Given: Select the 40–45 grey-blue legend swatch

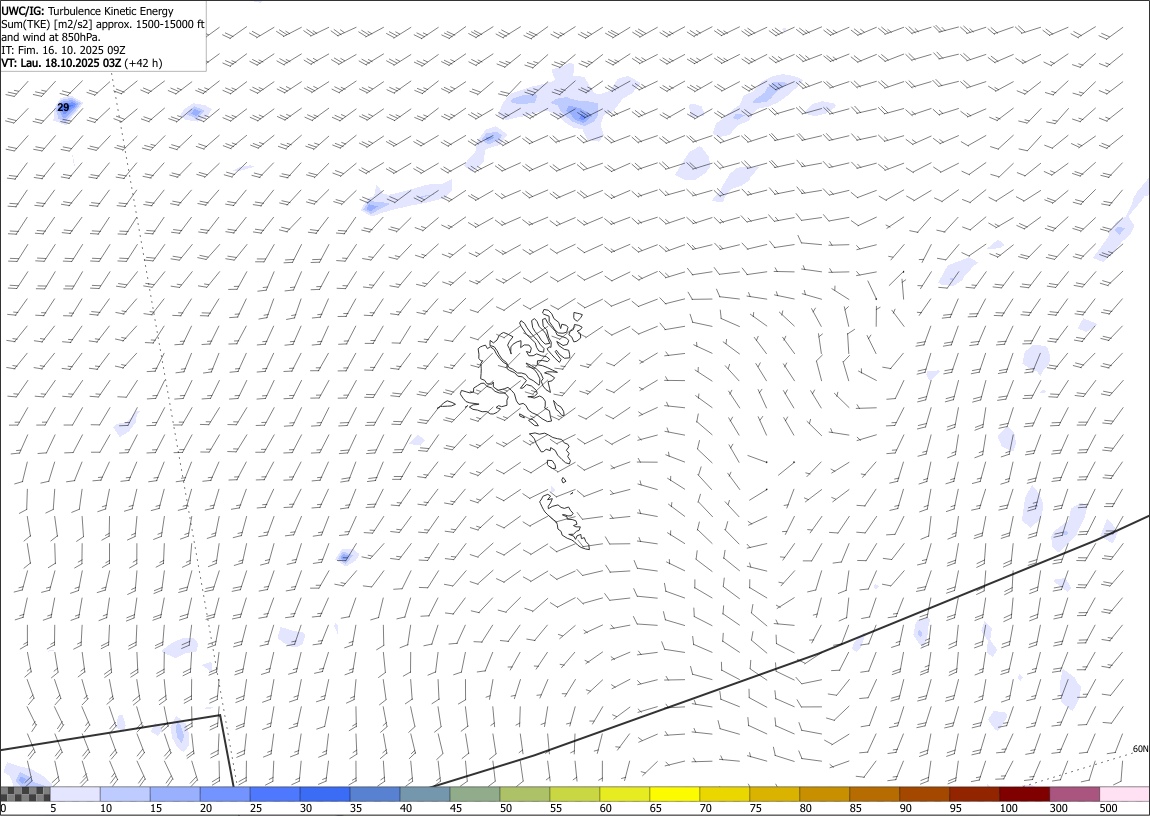Looking at the screenshot, I should [425, 794].
